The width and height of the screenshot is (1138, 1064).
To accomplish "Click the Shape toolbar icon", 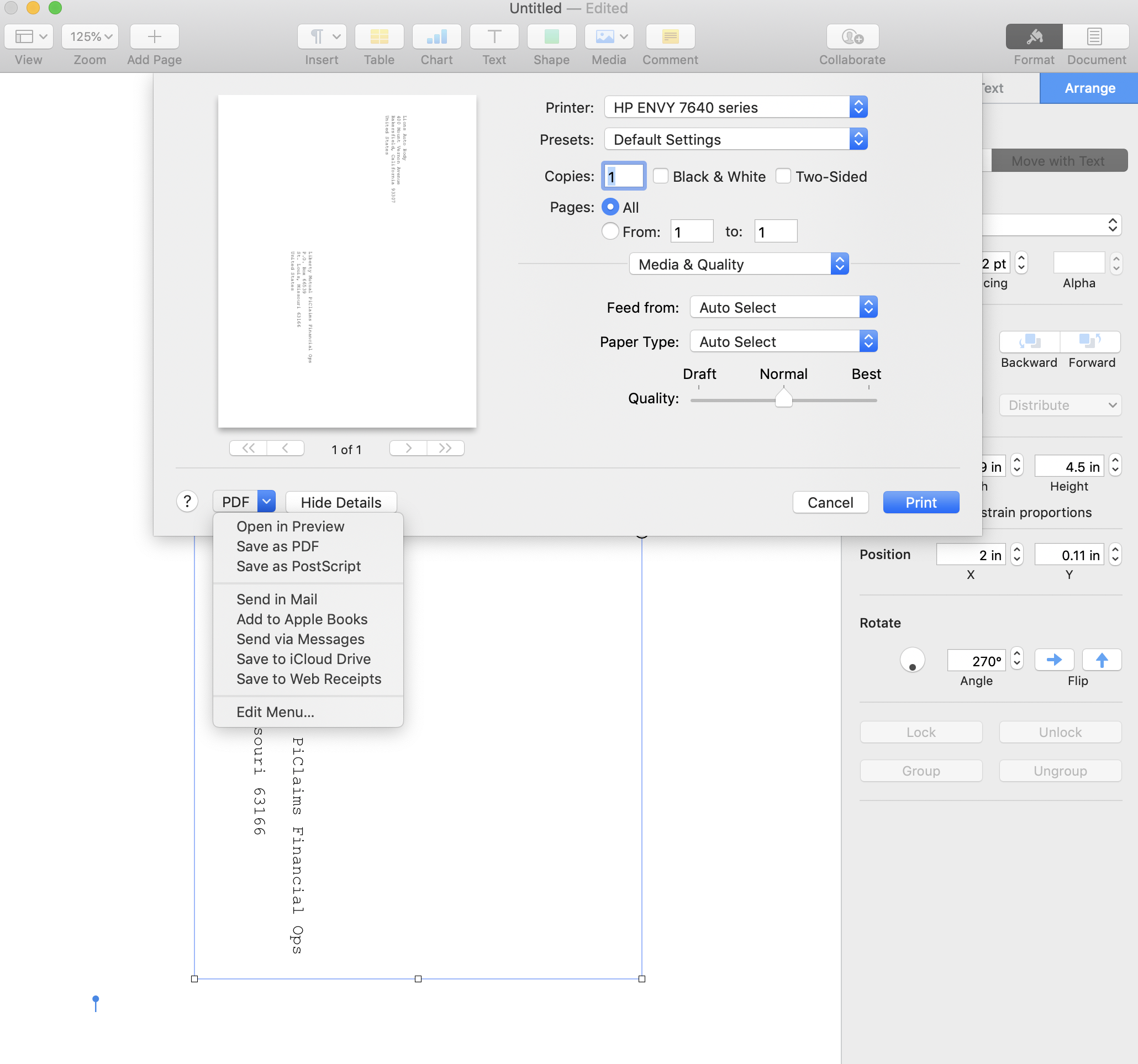I will [551, 36].
